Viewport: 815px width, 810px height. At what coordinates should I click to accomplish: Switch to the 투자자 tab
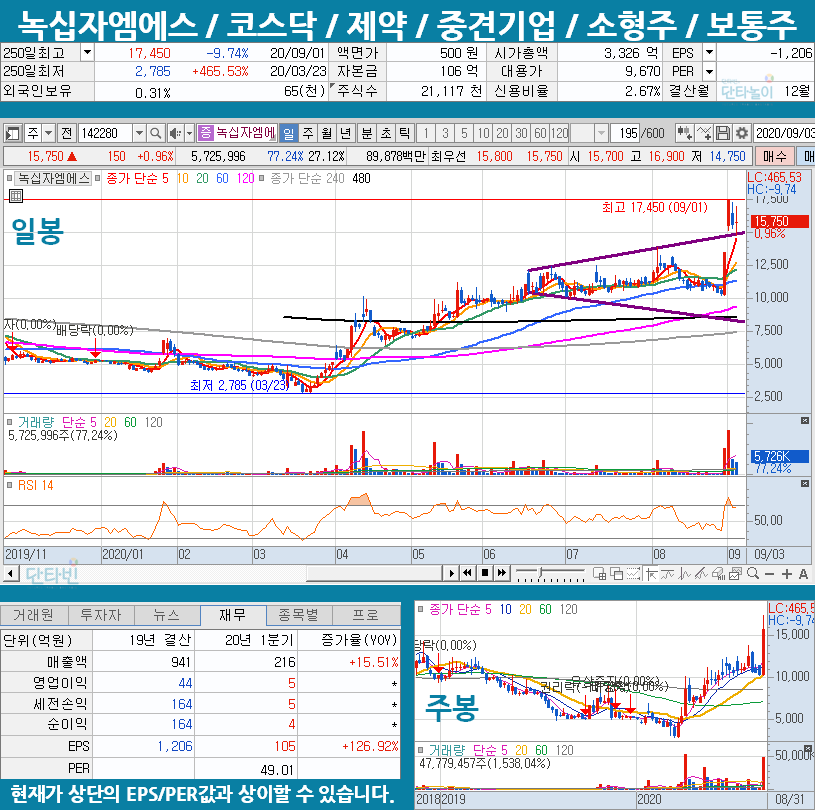coord(100,615)
